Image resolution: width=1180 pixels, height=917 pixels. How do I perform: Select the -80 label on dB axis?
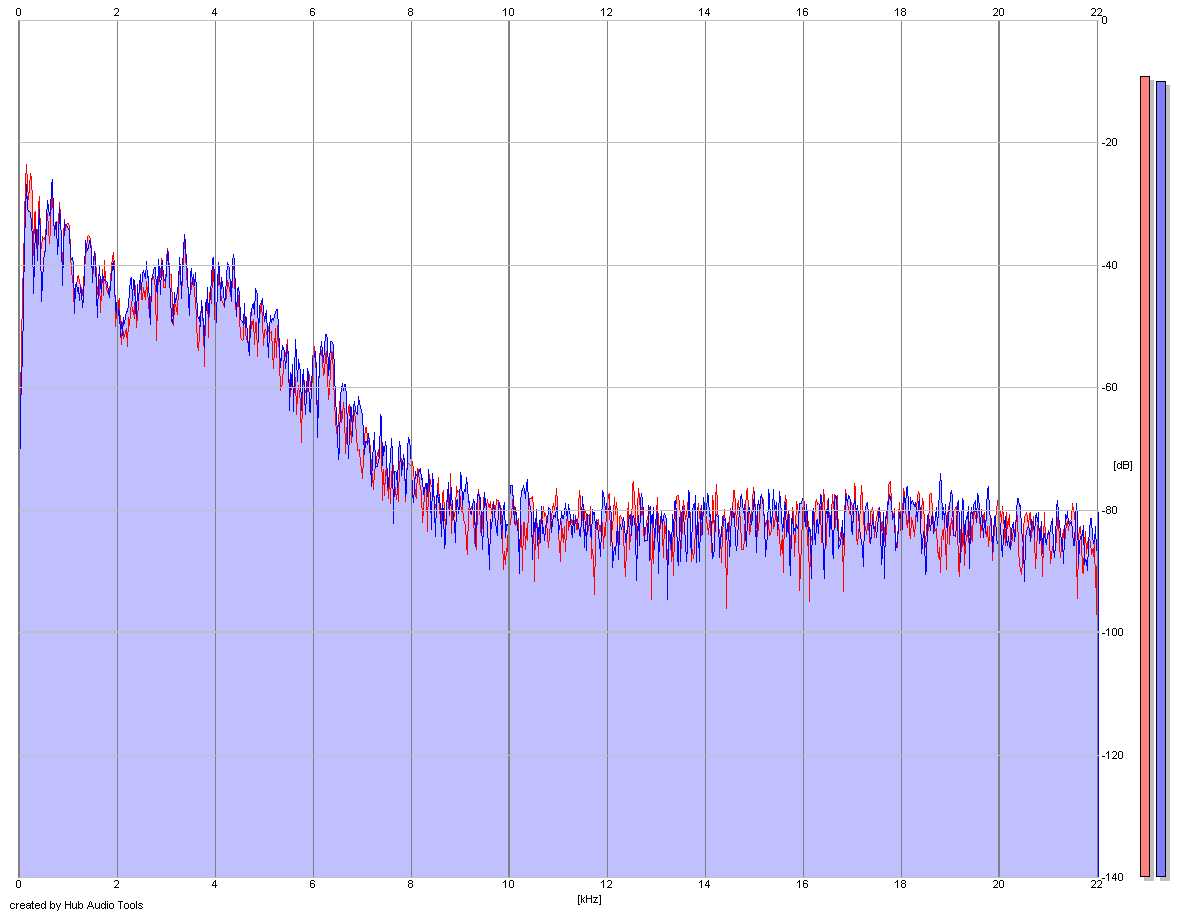tap(1109, 510)
